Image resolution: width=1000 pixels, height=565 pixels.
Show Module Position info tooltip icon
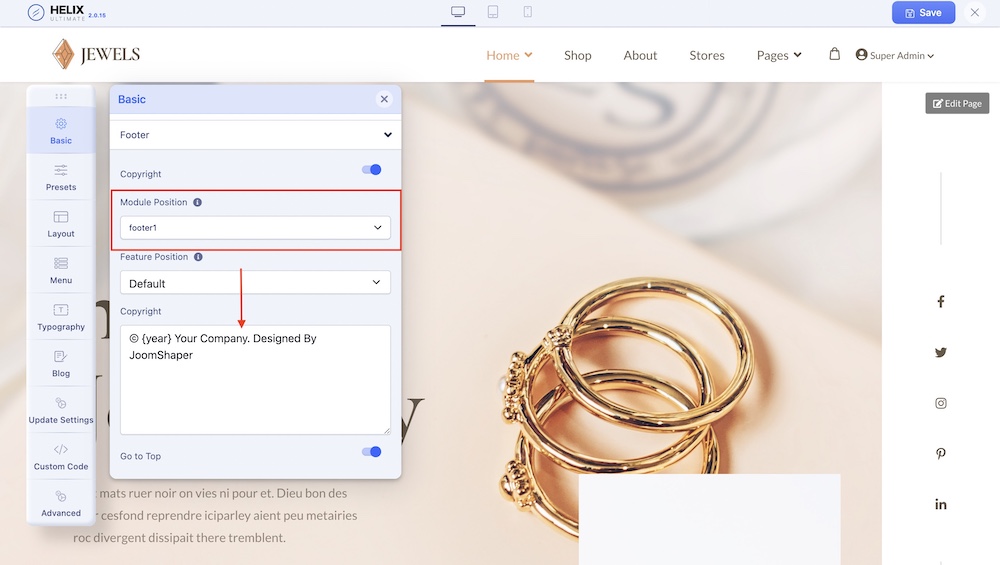(x=198, y=202)
